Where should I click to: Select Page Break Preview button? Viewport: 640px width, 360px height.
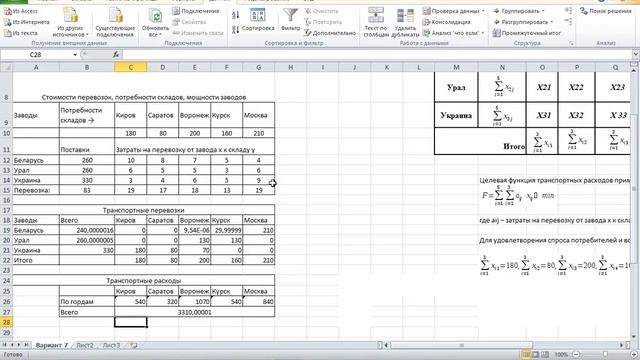(545, 355)
